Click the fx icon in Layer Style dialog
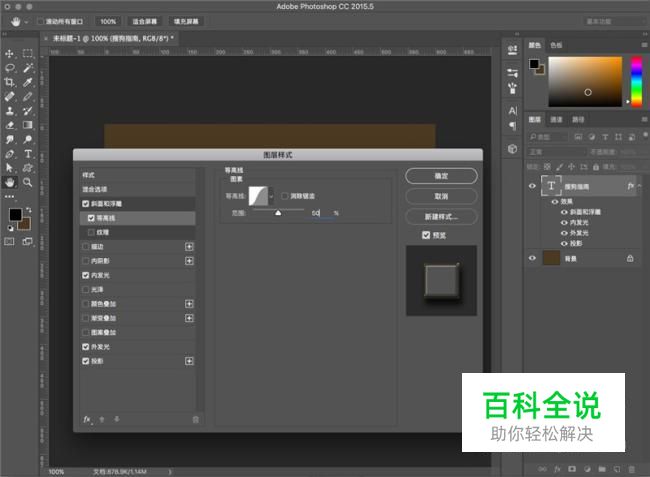 (x=87, y=419)
